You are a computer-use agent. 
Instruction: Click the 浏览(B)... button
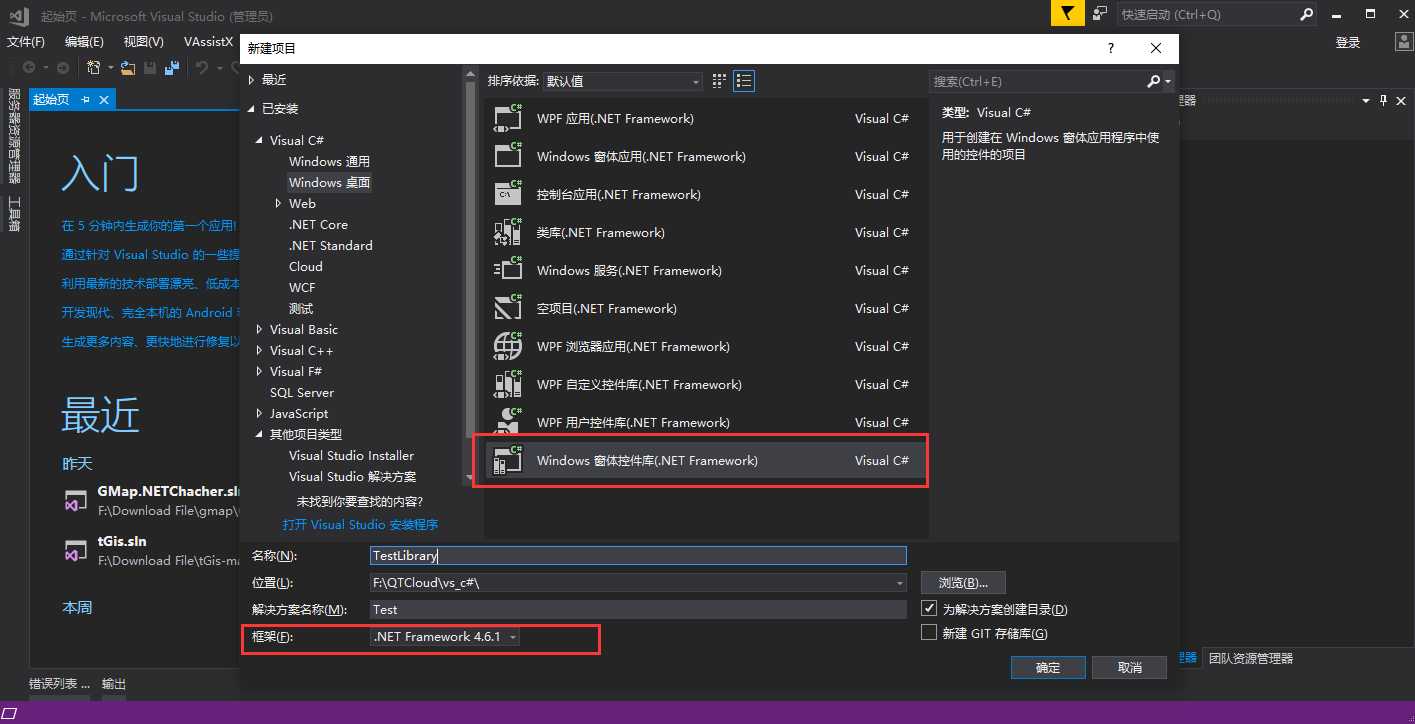963,582
